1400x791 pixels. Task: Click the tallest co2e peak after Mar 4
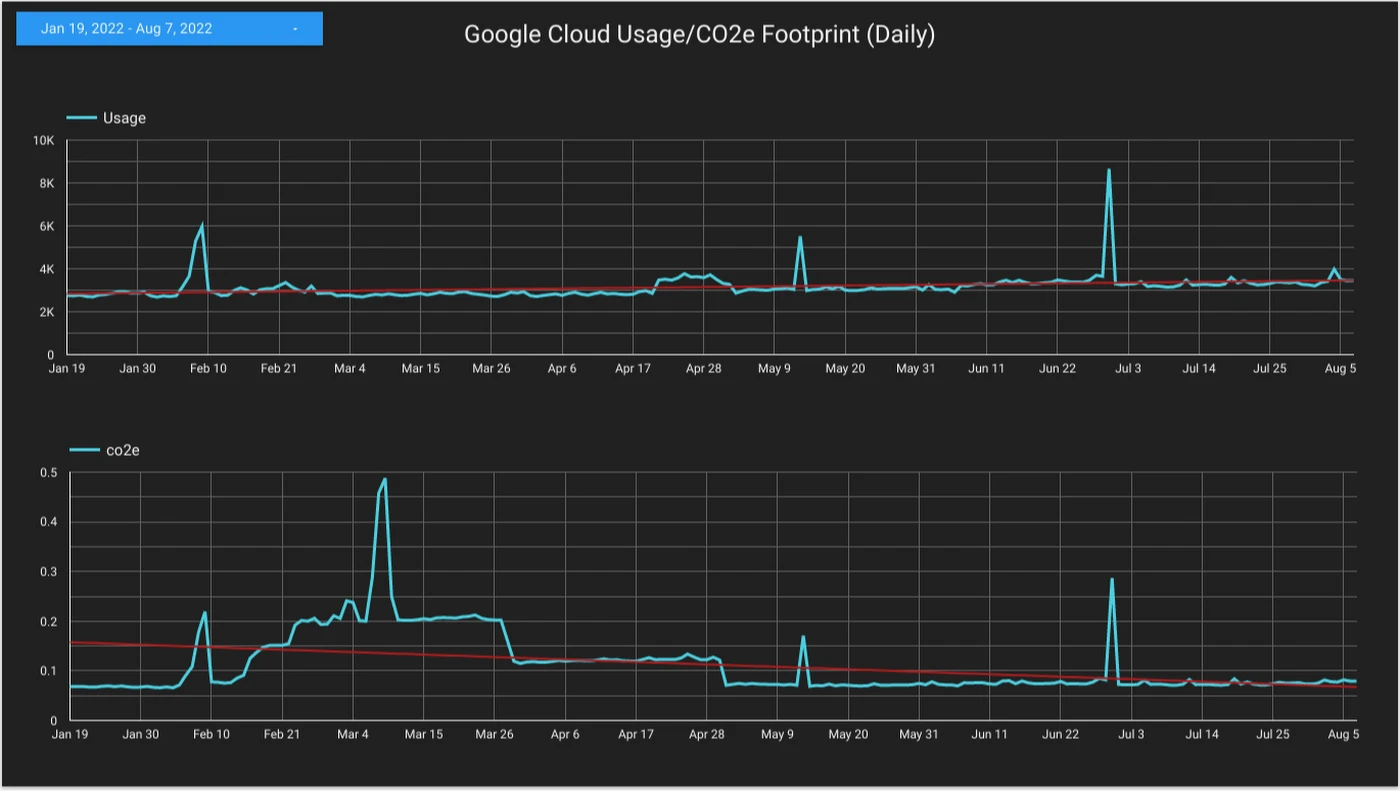[x=385, y=479]
